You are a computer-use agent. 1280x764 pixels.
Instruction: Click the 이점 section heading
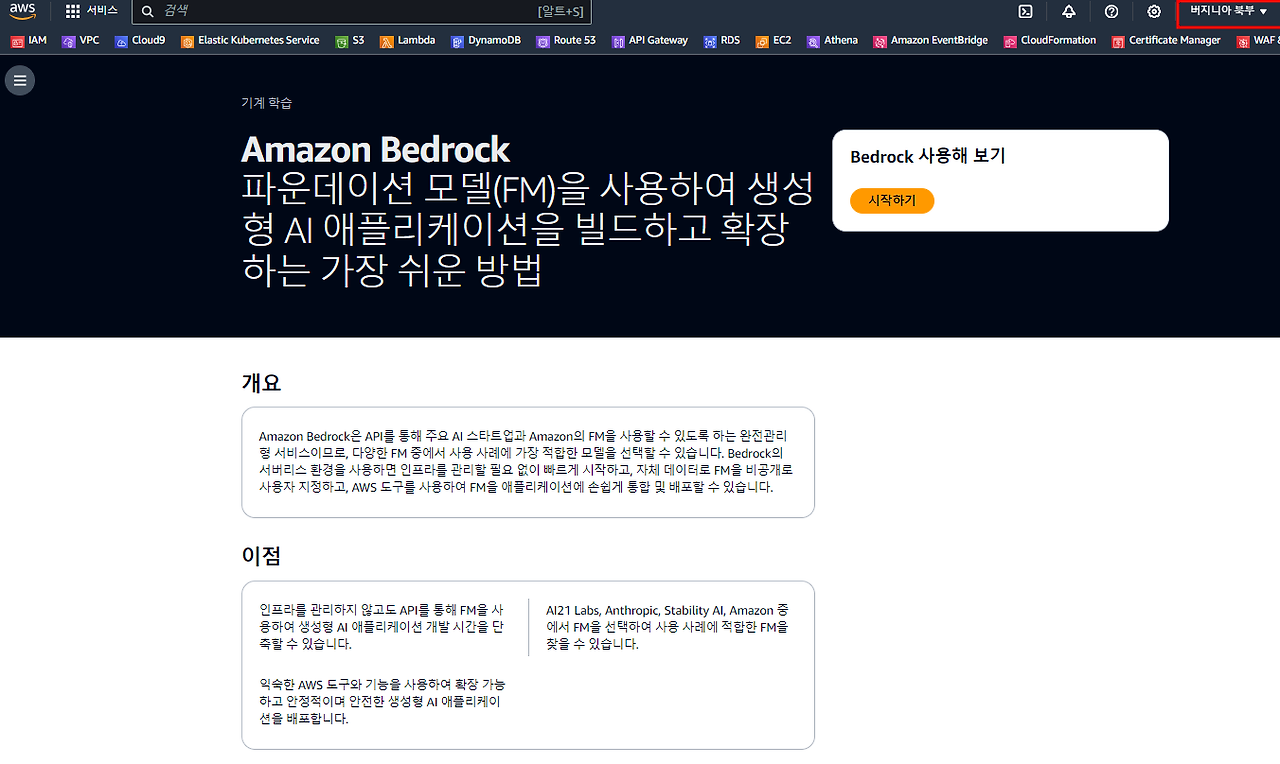point(261,556)
